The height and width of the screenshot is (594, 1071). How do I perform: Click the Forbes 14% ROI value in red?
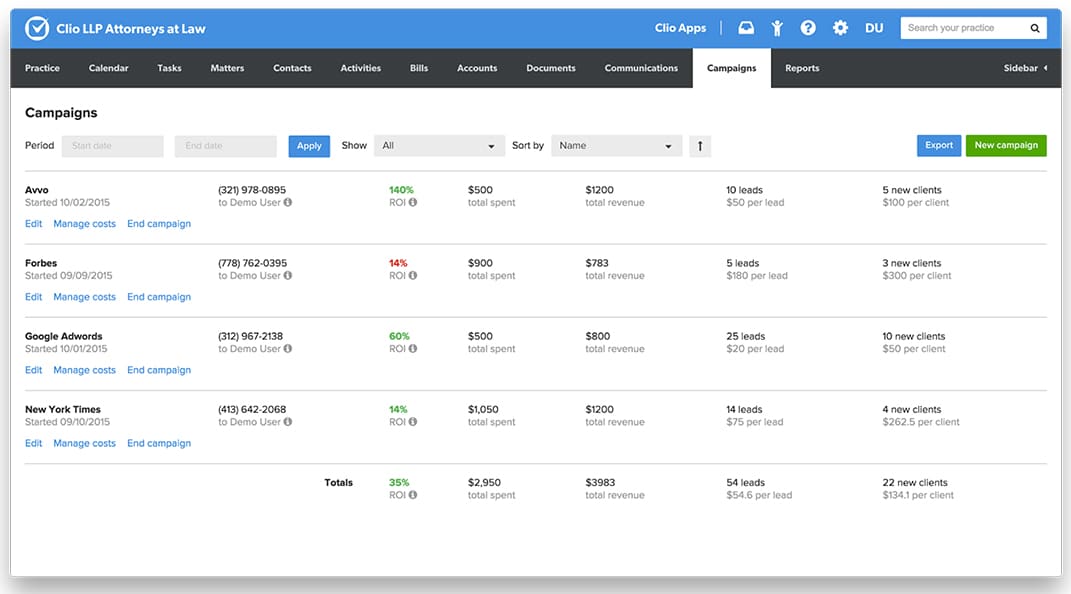click(x=398, y=263)
